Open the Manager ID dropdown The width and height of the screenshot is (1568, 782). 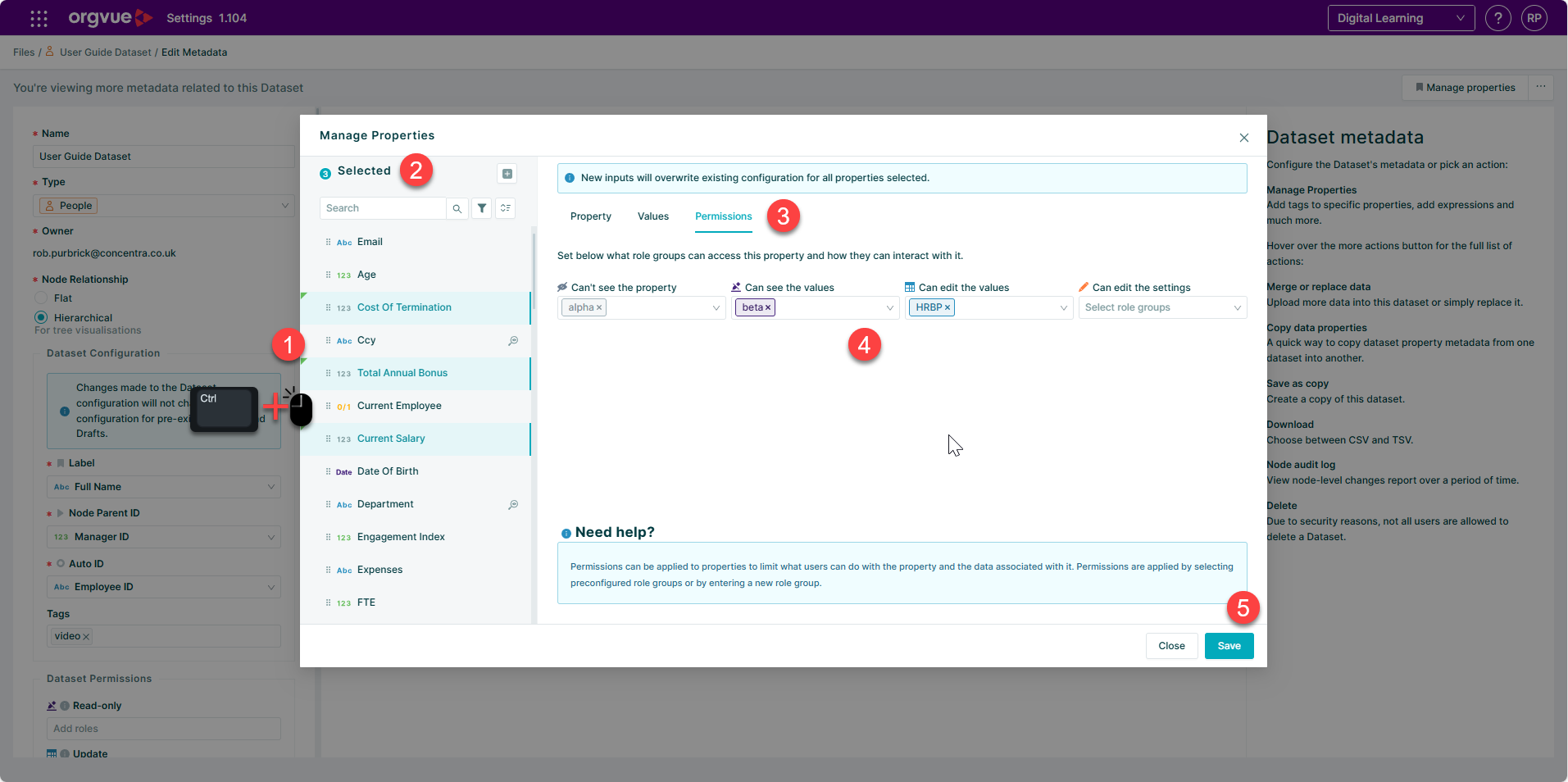pos(164,537)
